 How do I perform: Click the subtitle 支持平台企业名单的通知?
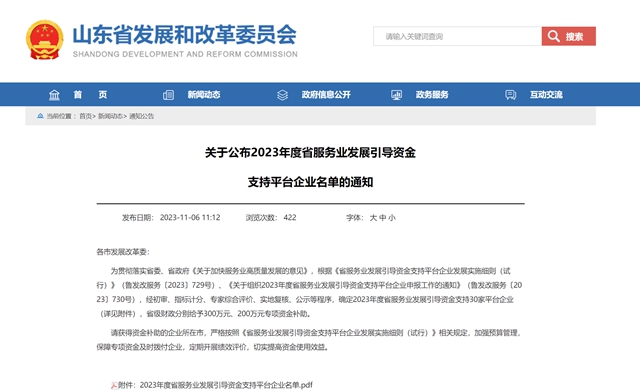coord(310,182)
